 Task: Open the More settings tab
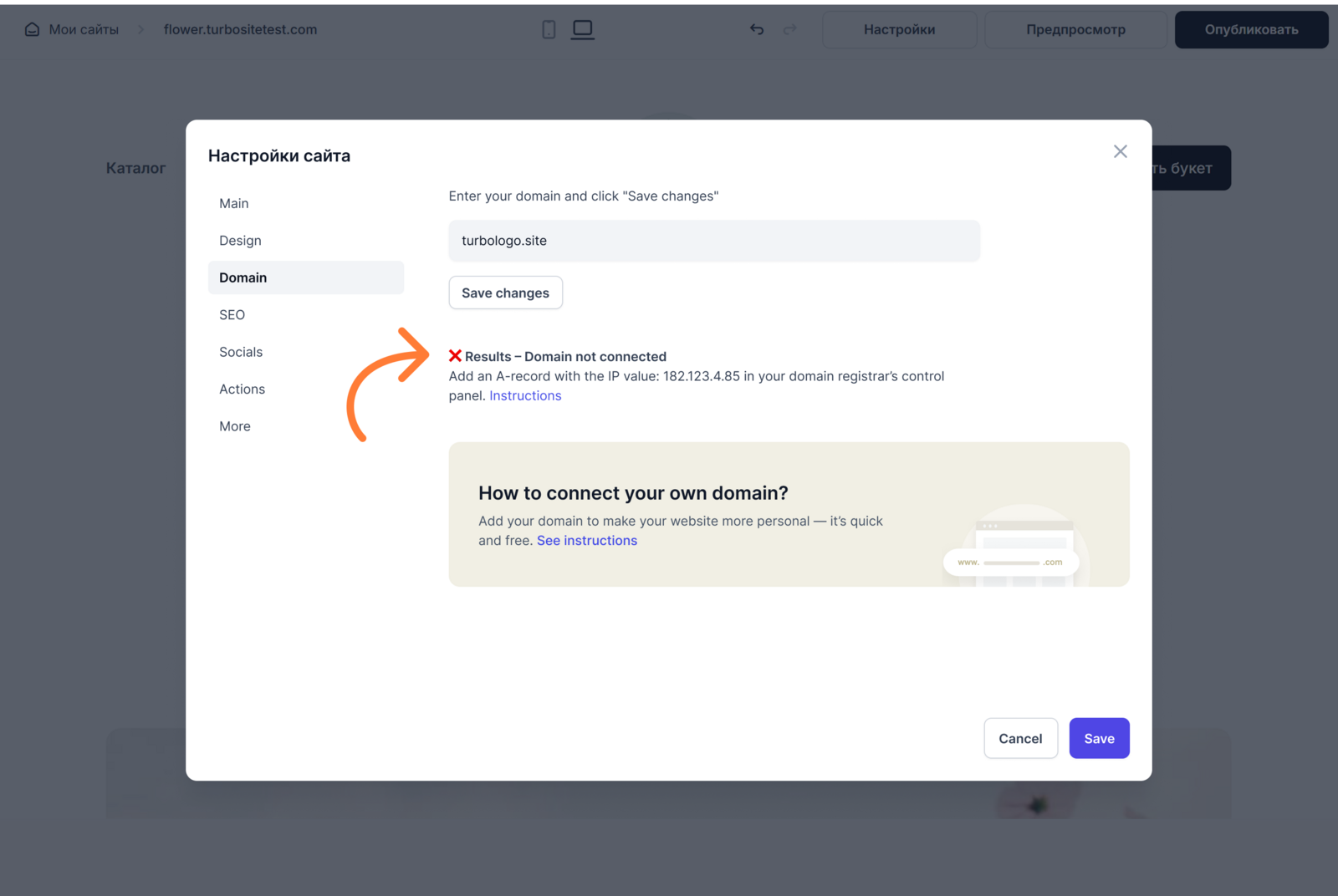pos(235,426)
